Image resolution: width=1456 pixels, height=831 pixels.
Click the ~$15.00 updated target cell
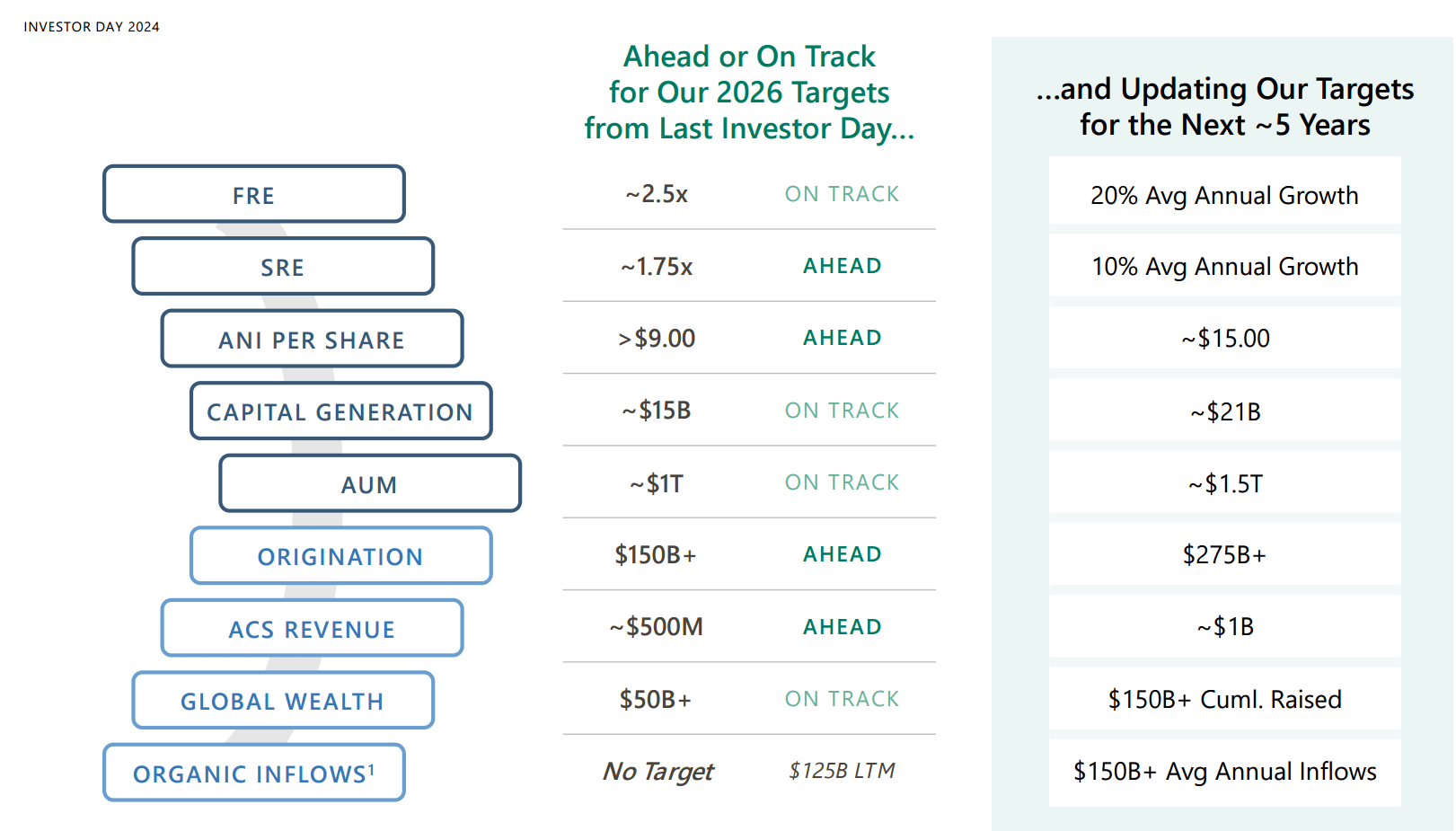(x=1224, y=339)
